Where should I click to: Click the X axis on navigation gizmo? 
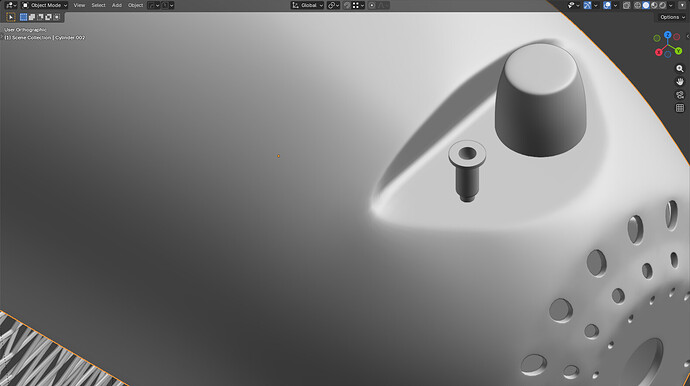(659, 52)
